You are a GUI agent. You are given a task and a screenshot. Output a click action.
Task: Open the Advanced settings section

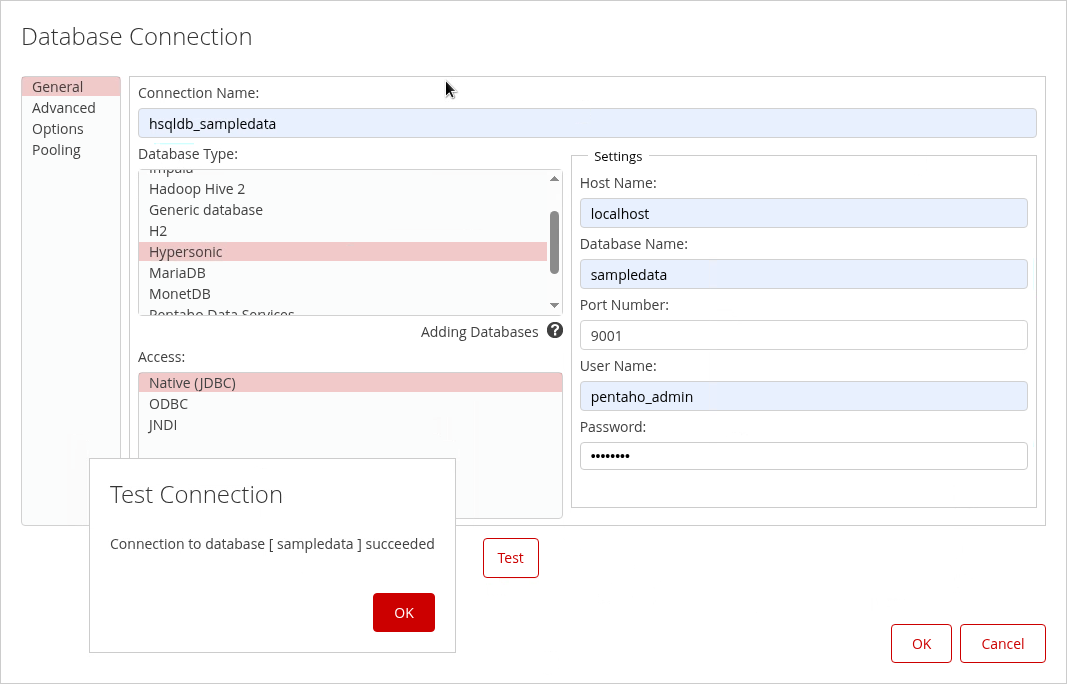point(64,108)
